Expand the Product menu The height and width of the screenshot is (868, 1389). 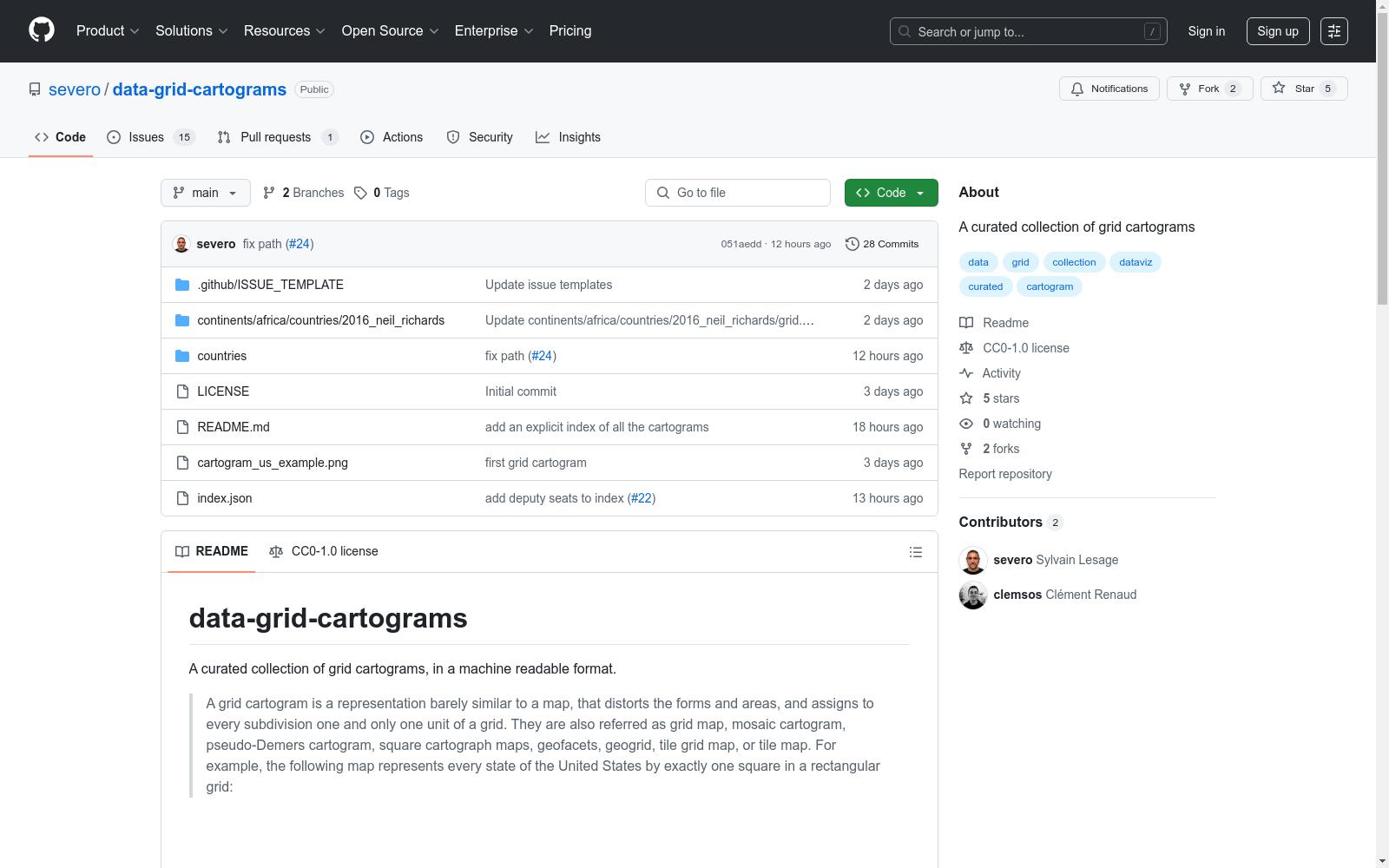click(x=108, y=31)
